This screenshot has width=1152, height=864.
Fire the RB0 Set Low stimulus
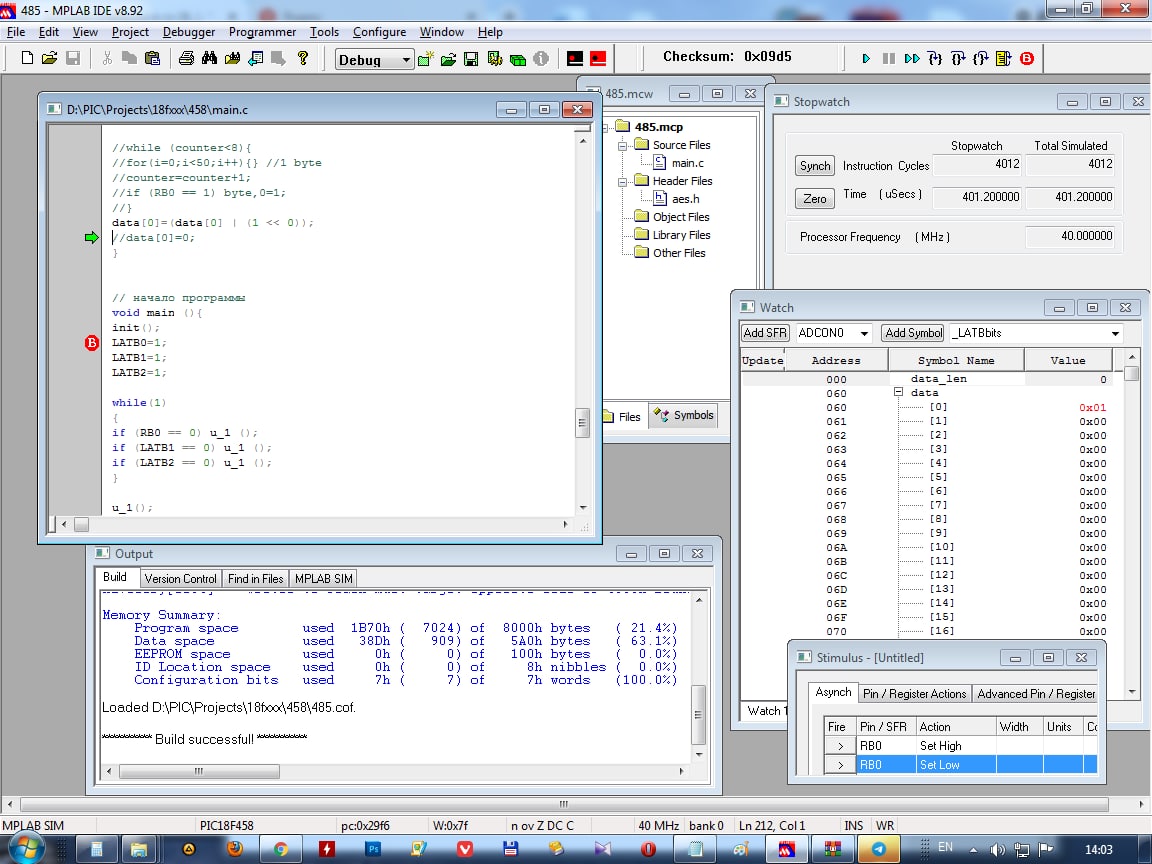click(840, 765)
